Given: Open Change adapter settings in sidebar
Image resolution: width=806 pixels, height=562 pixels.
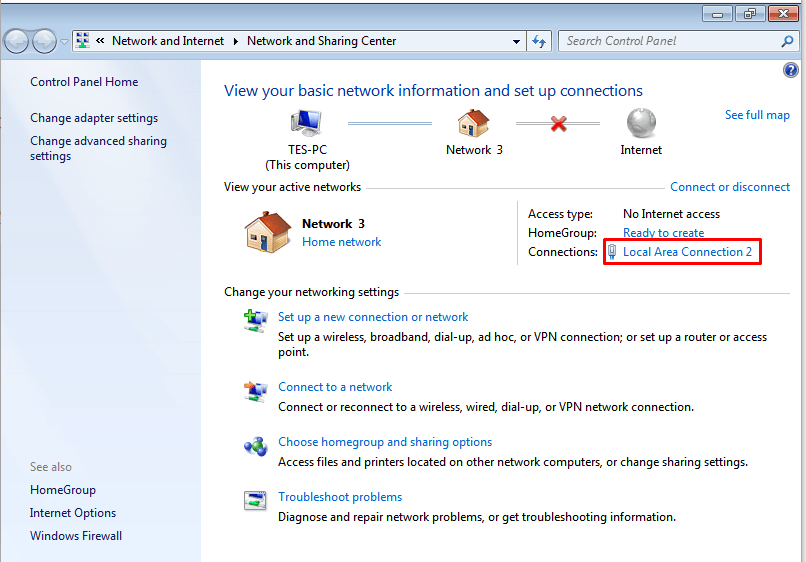Looking at the screenshot, I should point(94,118).
